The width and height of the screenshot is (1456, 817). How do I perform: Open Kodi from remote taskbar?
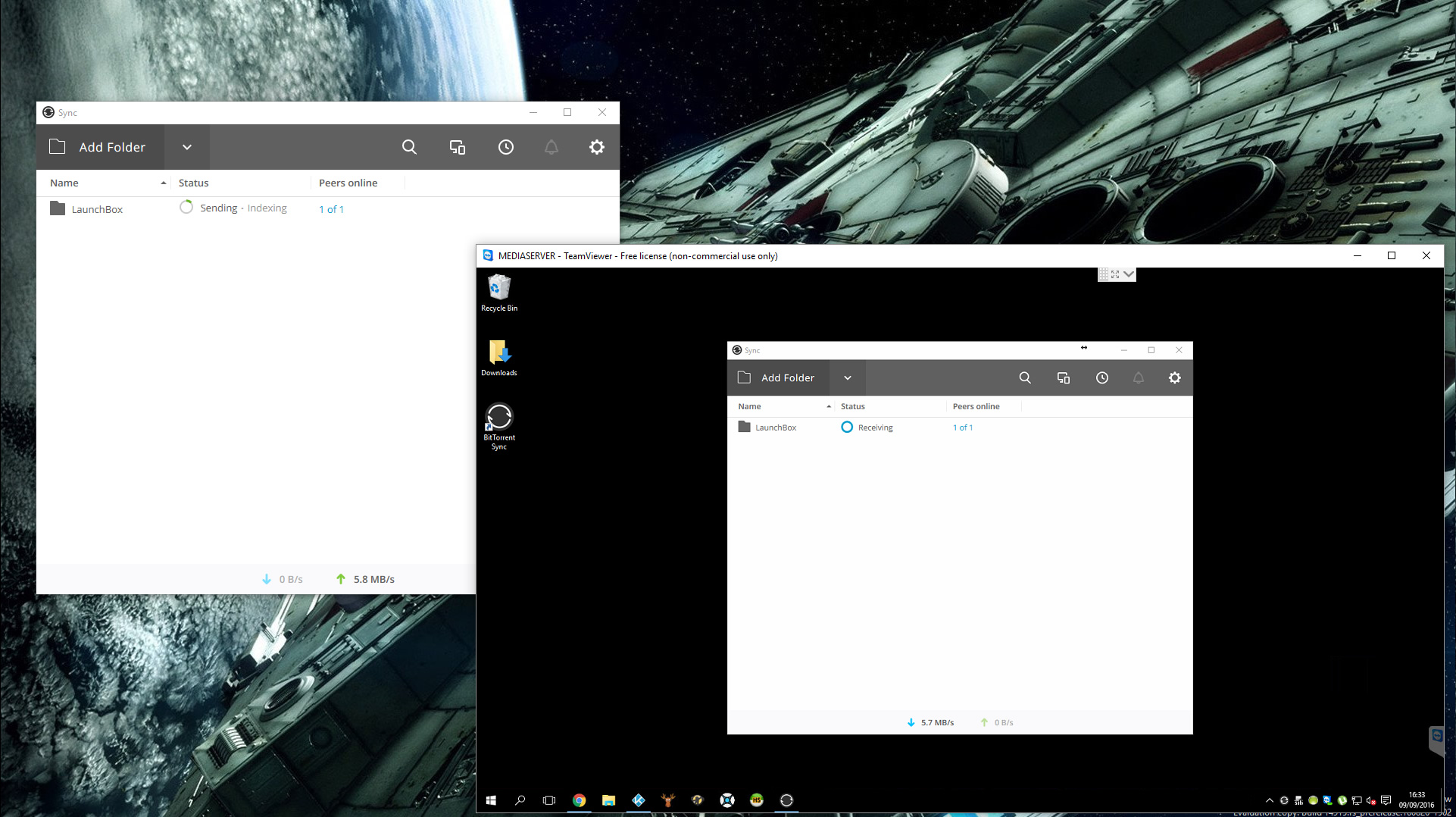(639, 800)
